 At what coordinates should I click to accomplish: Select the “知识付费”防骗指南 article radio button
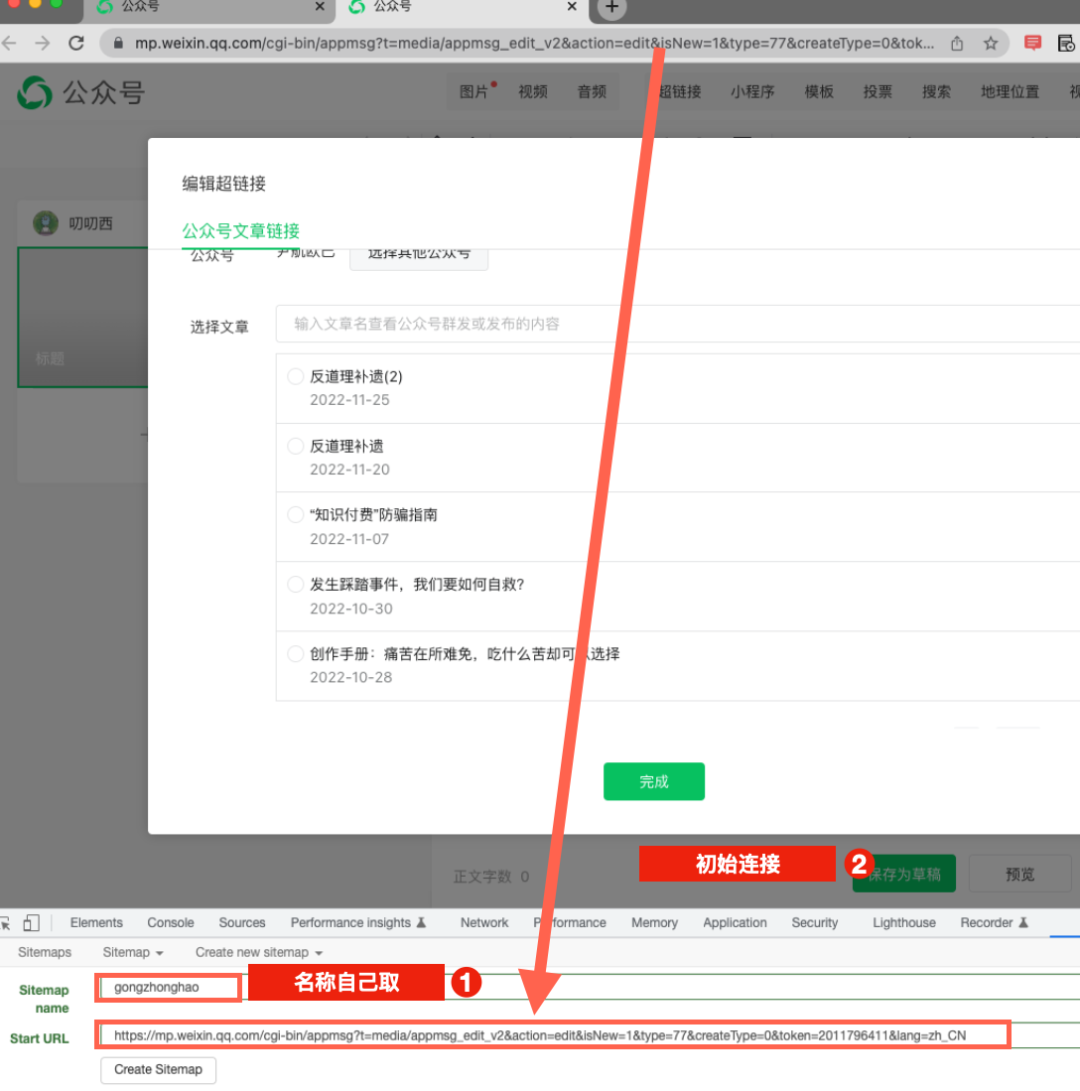(x=295, y=515)
